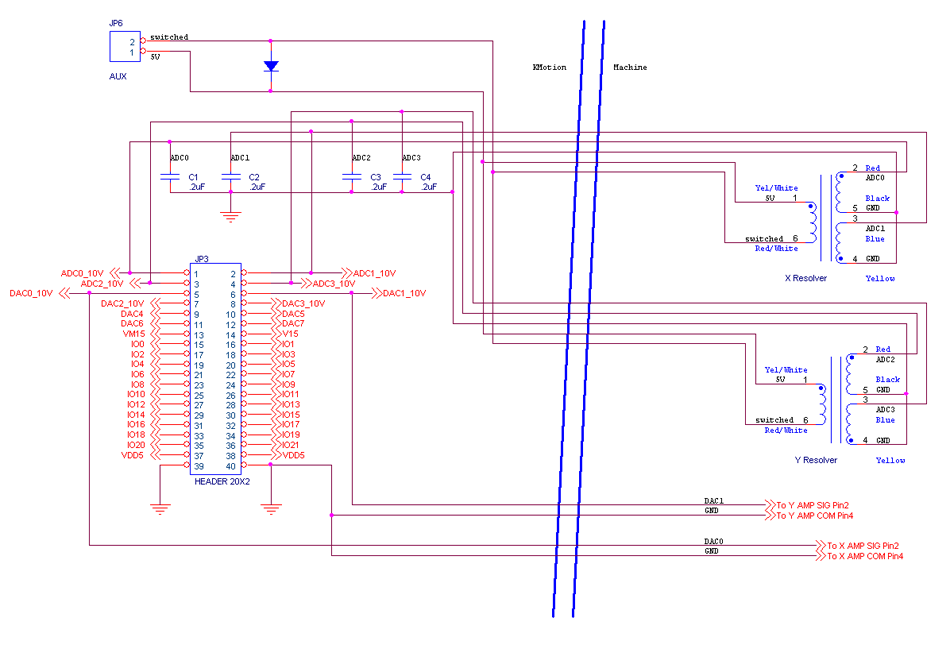The width and height of the screenshot is (950, 645).
Task: Select the diode symbol near JP6
Action: tap(272, 63)
